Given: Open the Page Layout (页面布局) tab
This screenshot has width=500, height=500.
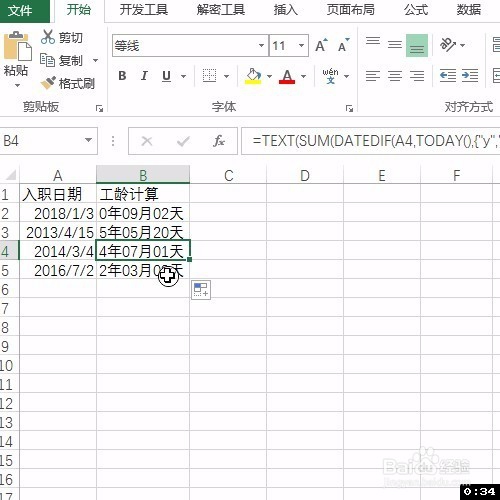Looking at the screenshot, I should tap(350, 10).
